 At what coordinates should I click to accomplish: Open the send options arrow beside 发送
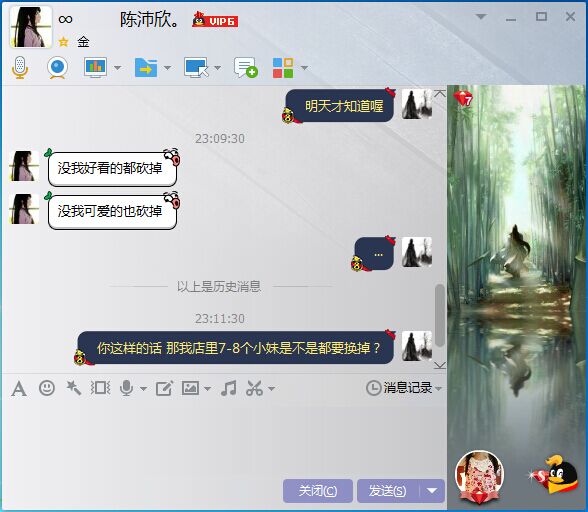(432, 491)
